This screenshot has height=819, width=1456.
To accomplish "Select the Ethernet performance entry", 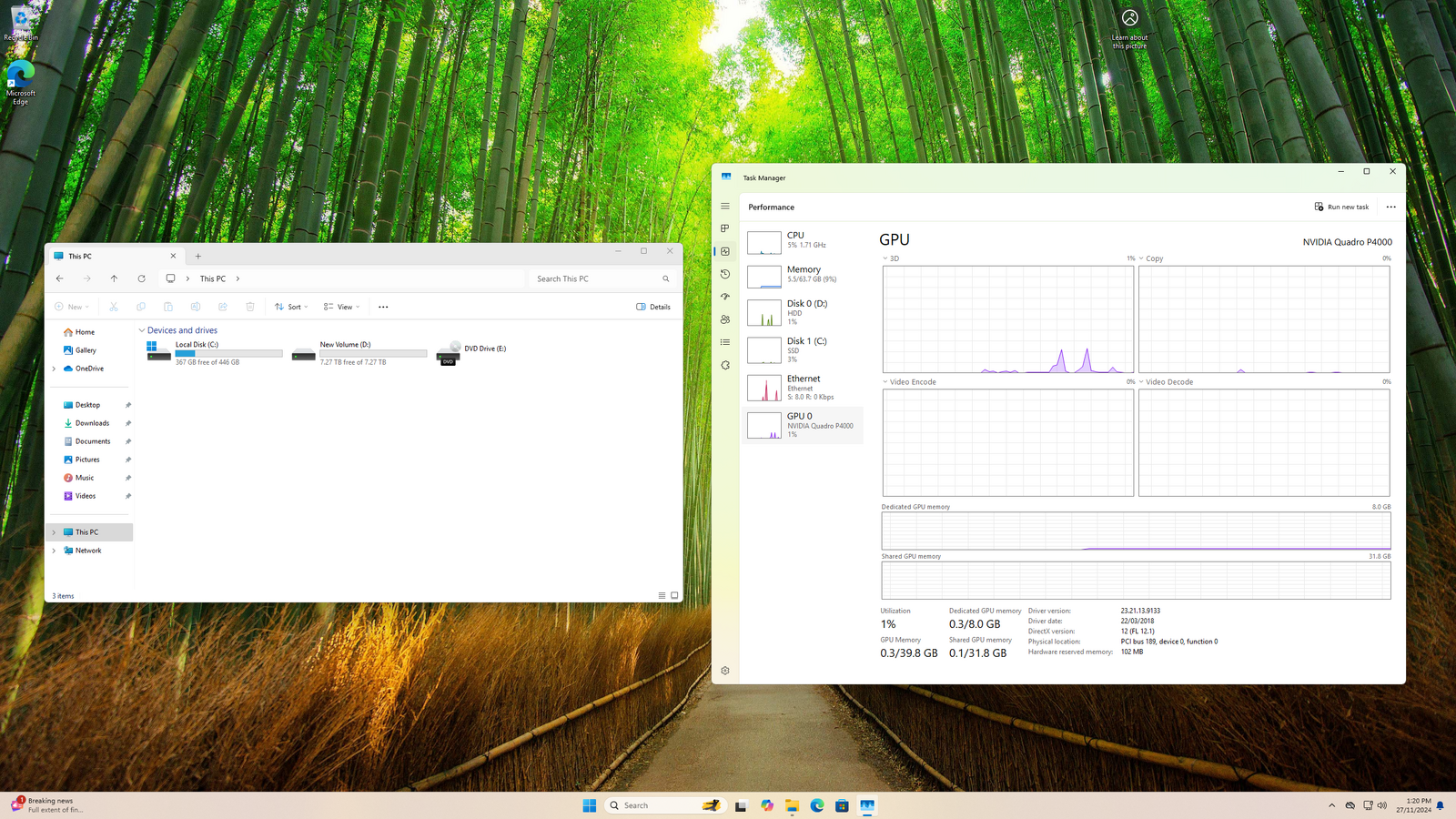I will 802,388.
